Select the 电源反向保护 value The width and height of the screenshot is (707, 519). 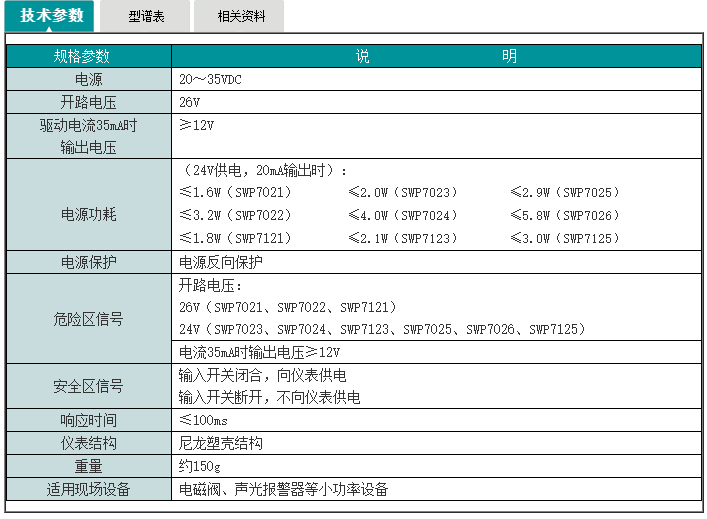click(220, 262)
